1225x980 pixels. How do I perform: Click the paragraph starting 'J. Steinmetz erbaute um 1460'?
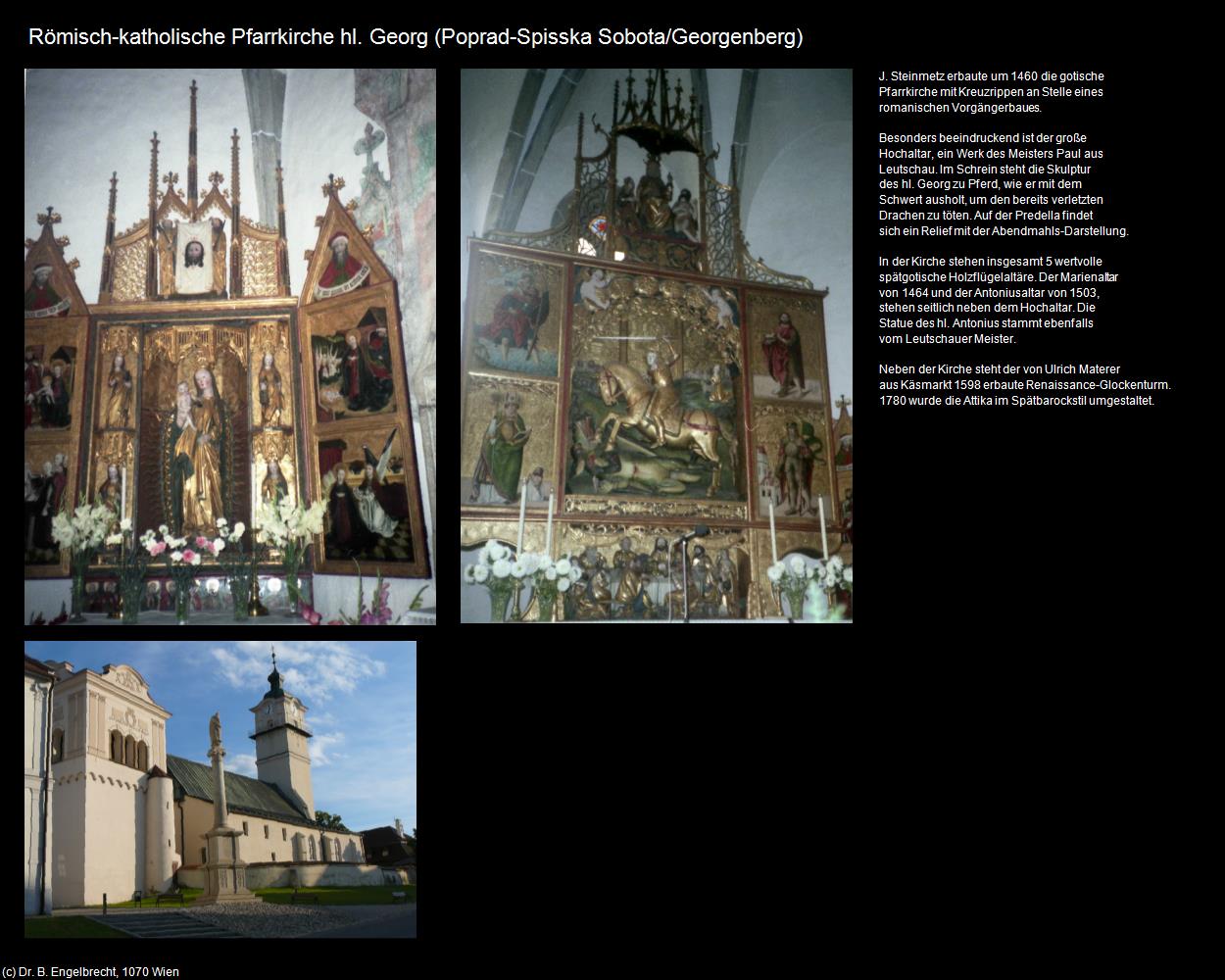coord(992,92)
